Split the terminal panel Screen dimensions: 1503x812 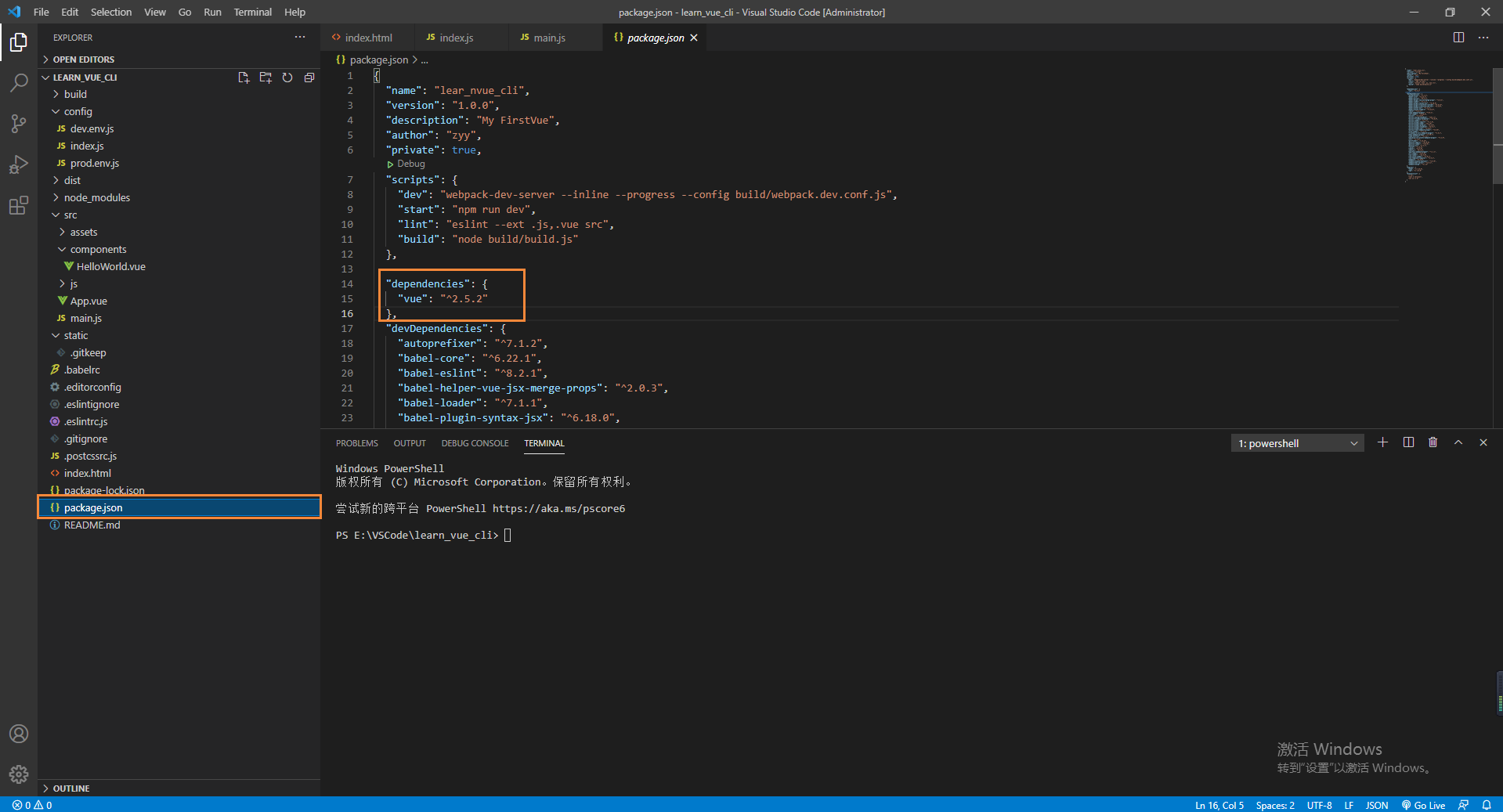[1408, 442]
